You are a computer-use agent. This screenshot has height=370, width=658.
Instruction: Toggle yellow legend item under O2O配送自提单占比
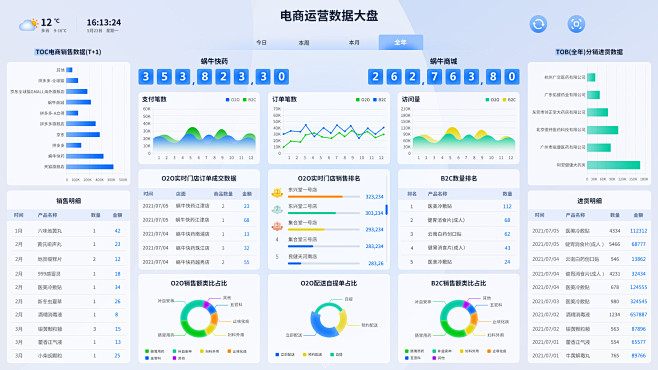[x=312, y=354]
